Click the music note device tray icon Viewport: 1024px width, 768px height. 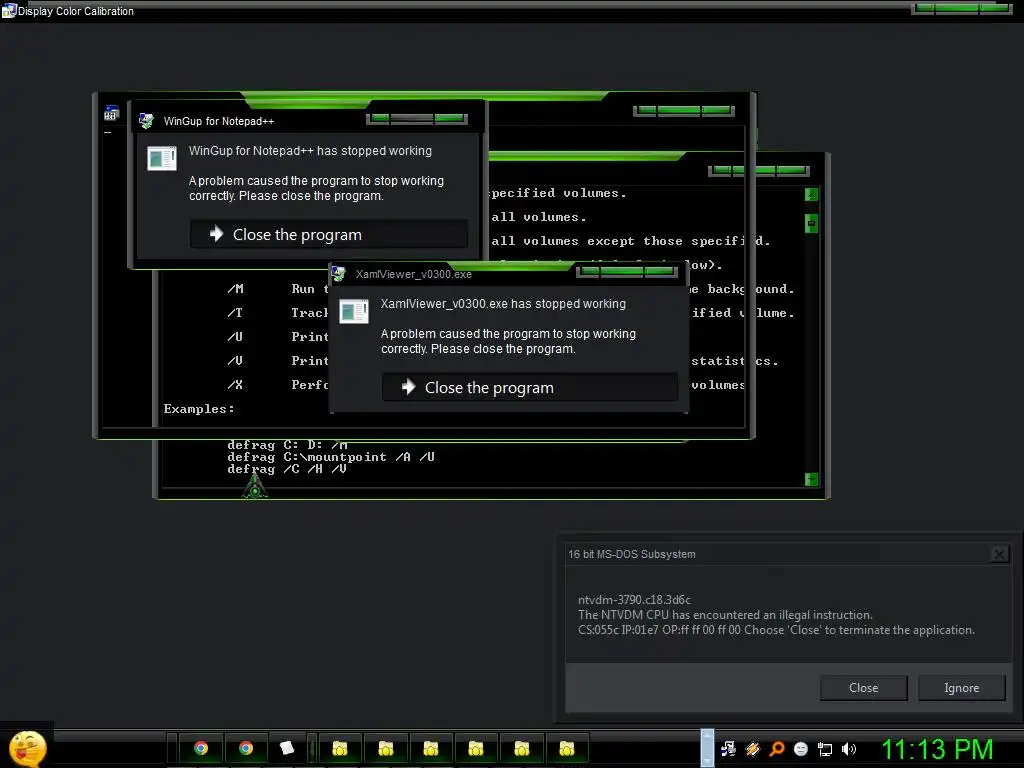coord(729,749)
